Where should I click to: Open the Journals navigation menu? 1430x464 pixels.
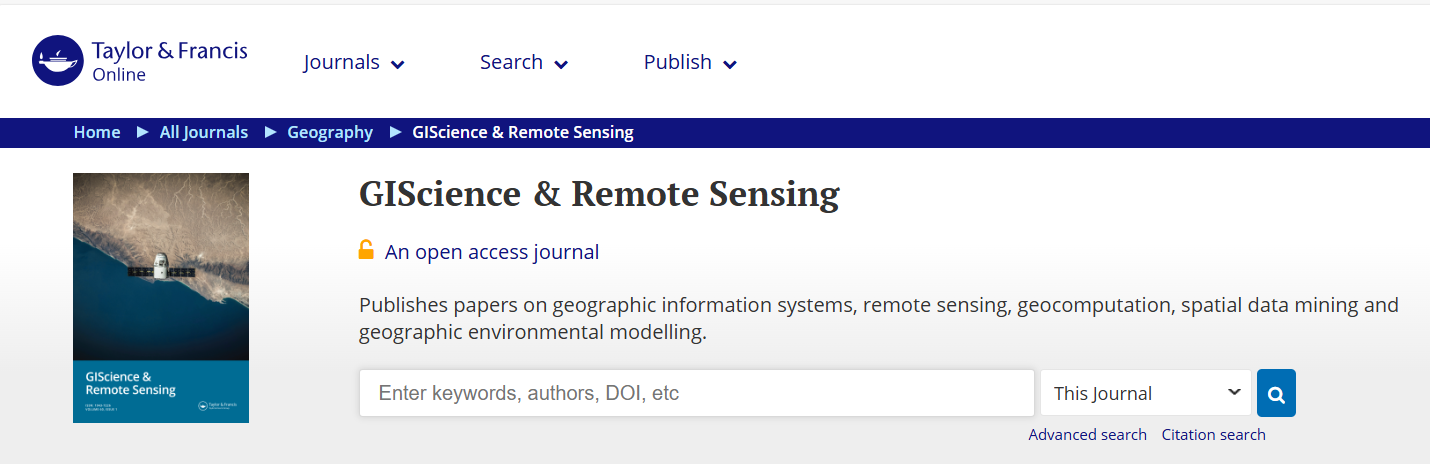342,62
